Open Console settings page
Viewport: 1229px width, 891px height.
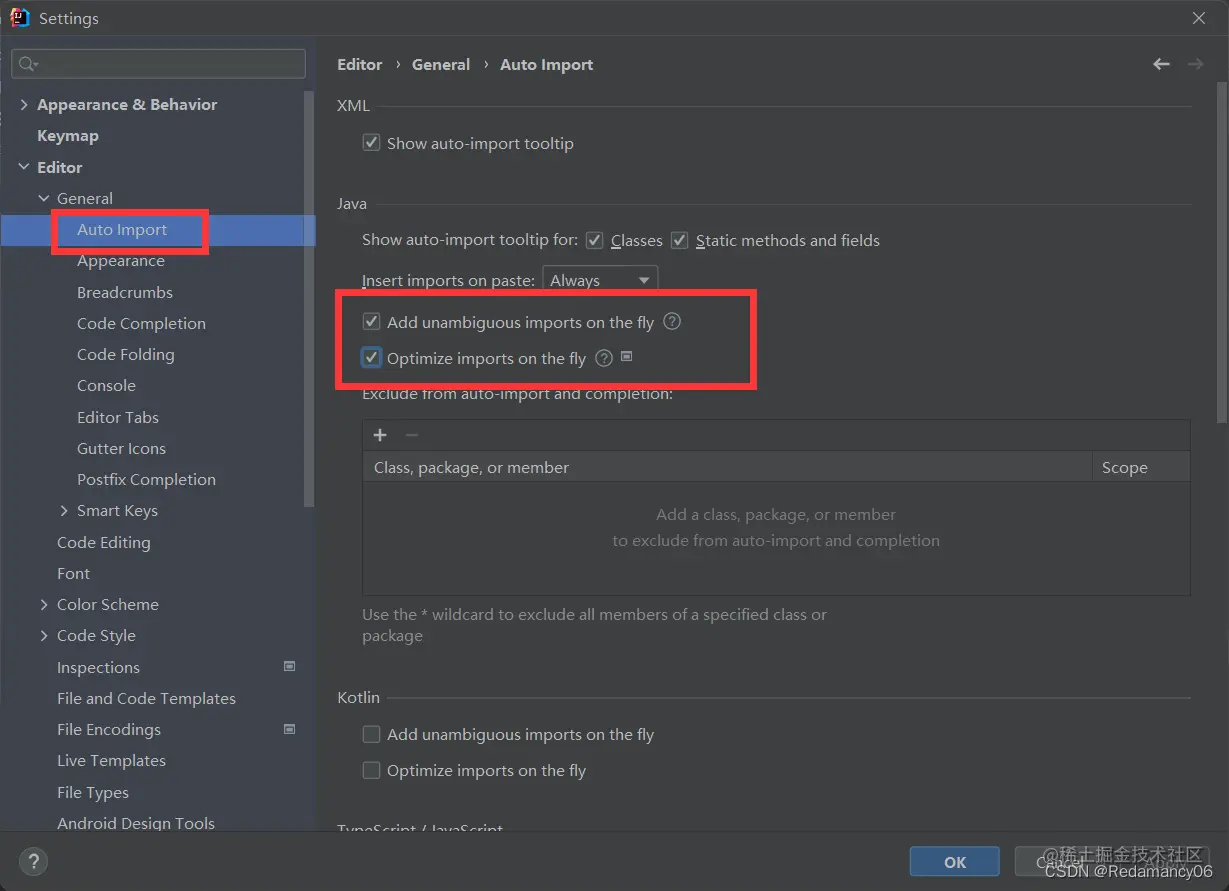pyautogui.click(x=106, y=385)
